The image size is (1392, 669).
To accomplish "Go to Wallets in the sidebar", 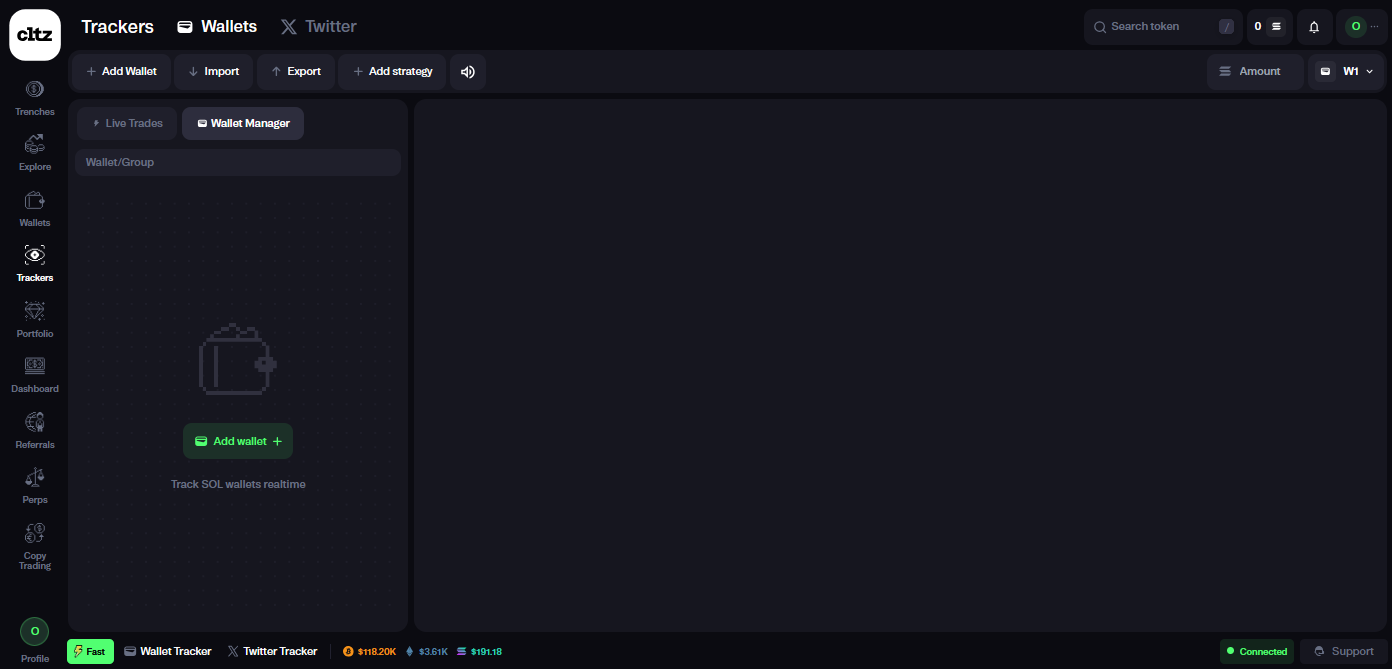I will click(35, 208).
